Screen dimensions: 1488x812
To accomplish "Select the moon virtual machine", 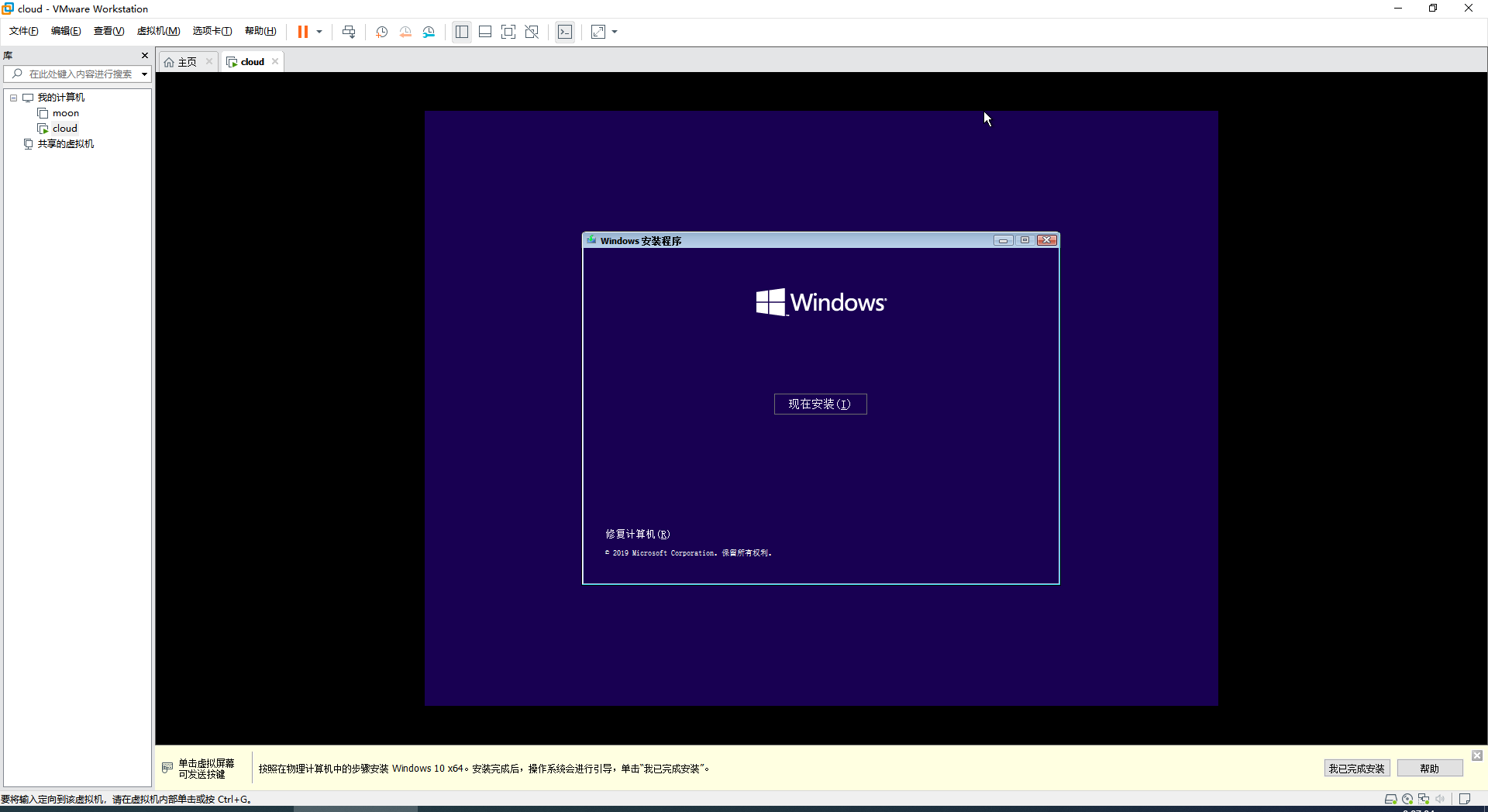I will coord(66,113).
